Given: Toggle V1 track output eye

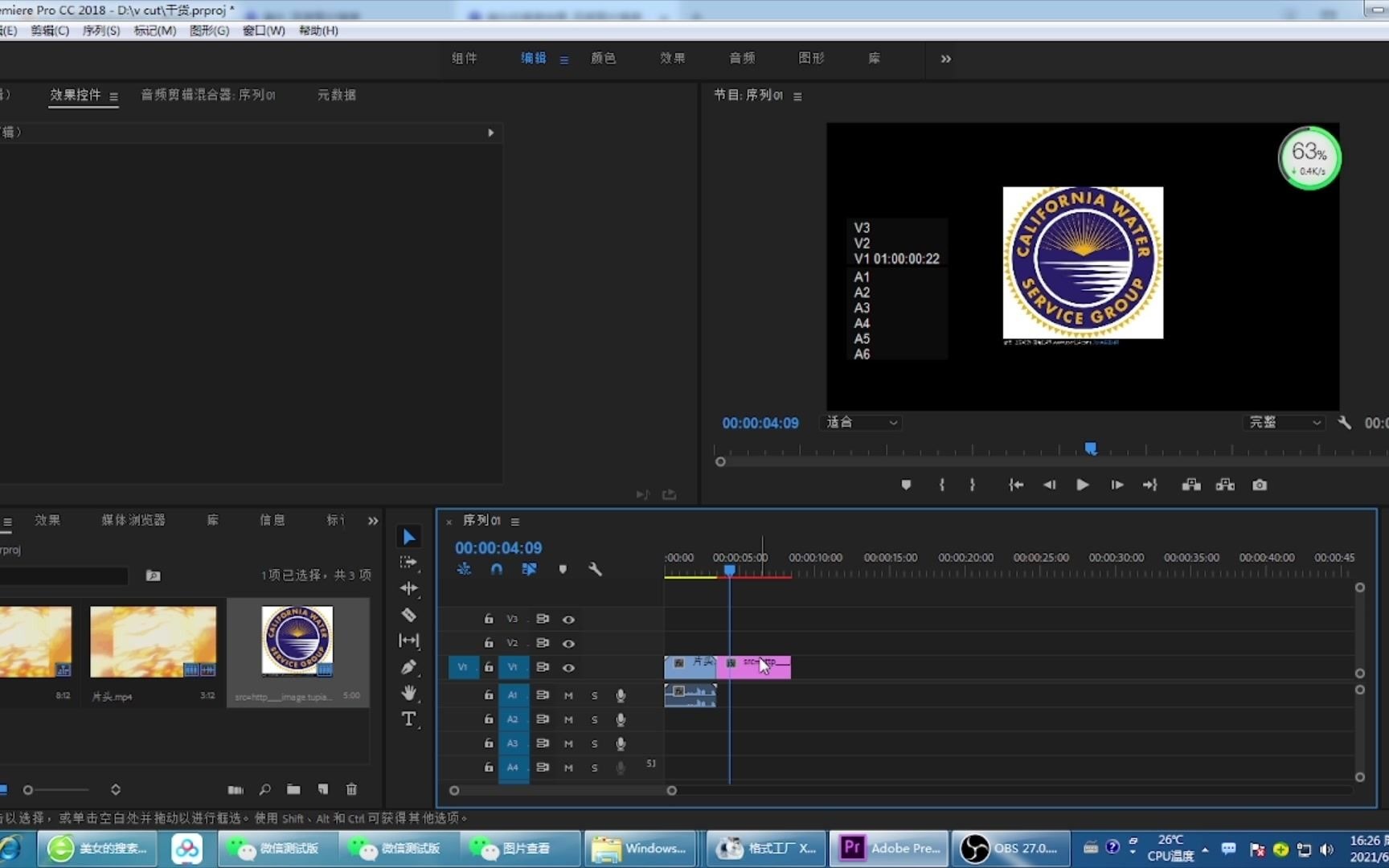Looking at the screenshot, I should [568, 668].
